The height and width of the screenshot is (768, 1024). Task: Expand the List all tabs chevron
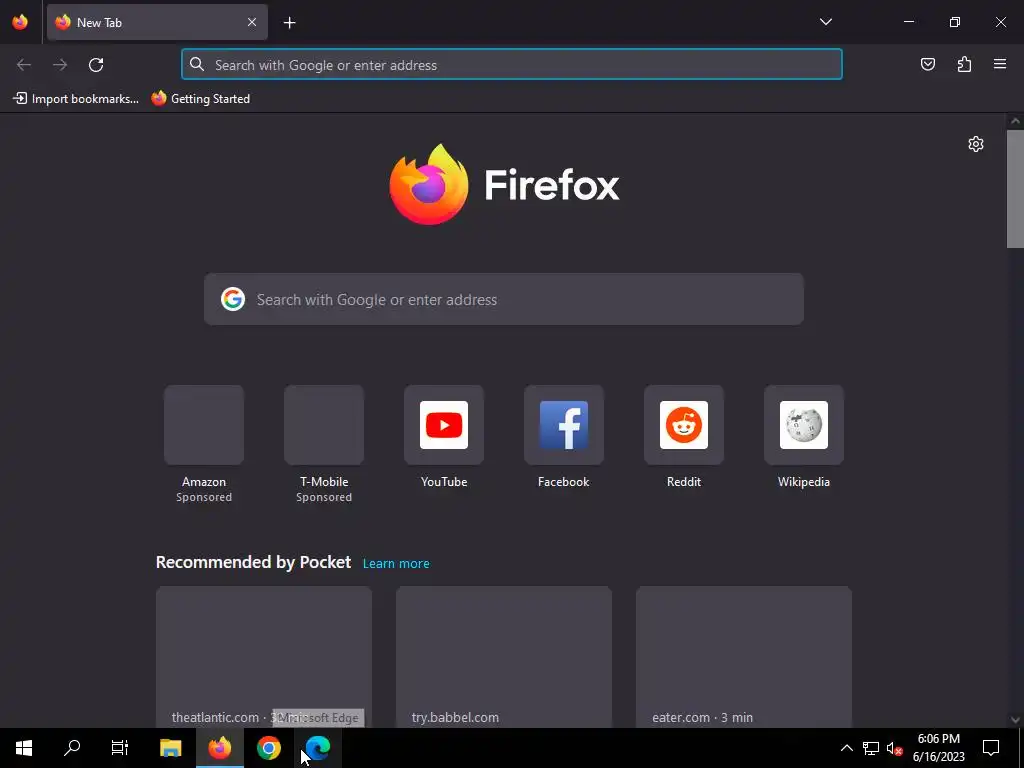[825, 22]
